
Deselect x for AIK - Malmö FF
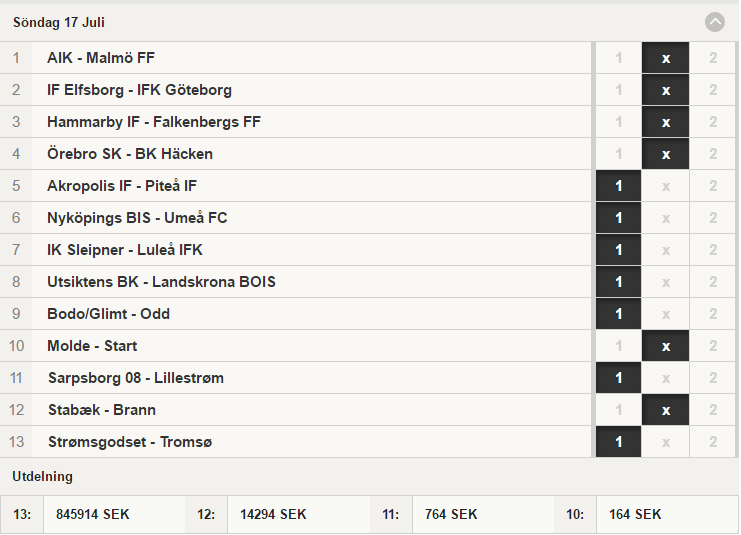tap(665, 58)
